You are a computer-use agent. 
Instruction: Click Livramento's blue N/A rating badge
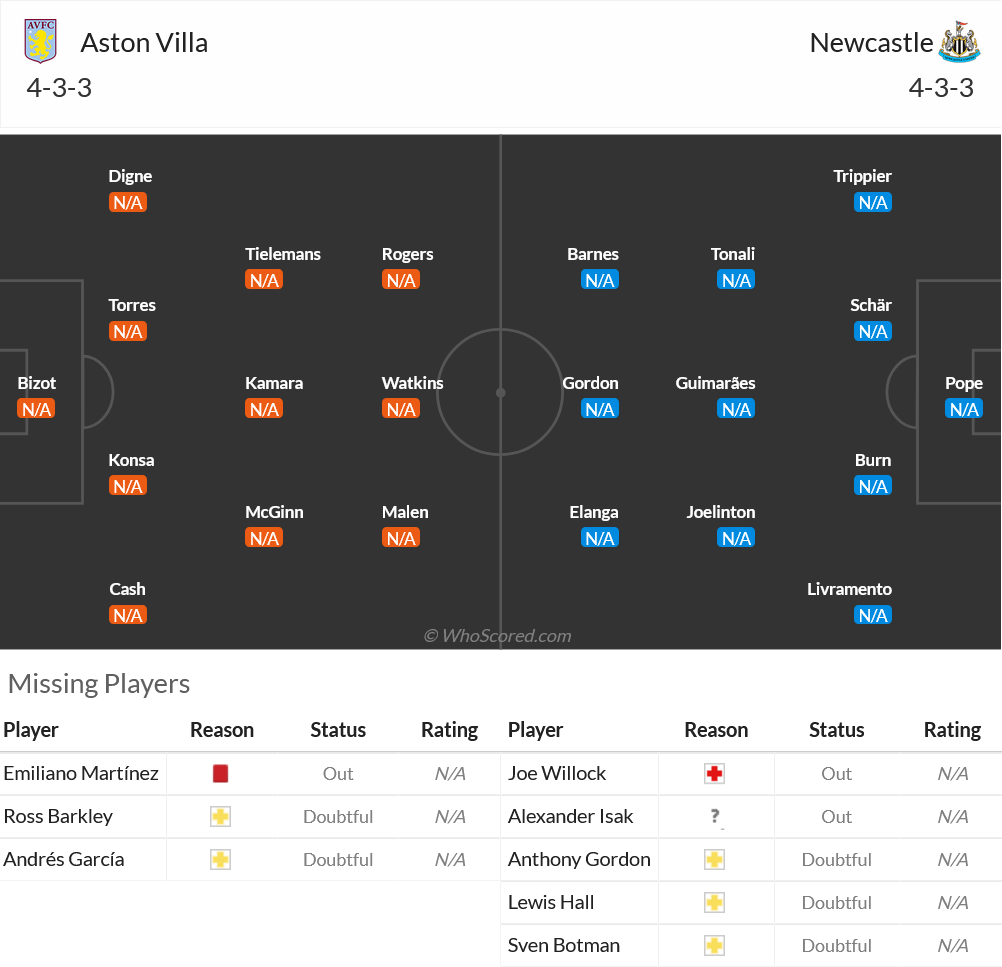tap(872, 615)
